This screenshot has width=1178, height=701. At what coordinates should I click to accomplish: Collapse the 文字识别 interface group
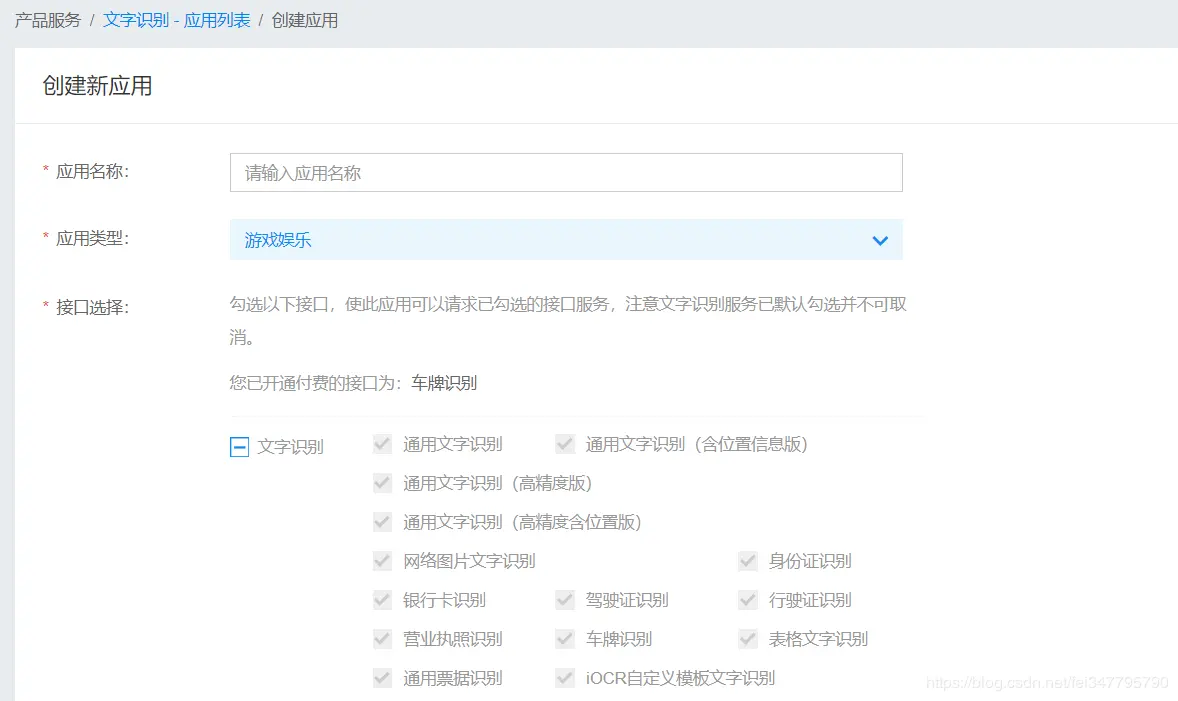(x=238, y=446)
